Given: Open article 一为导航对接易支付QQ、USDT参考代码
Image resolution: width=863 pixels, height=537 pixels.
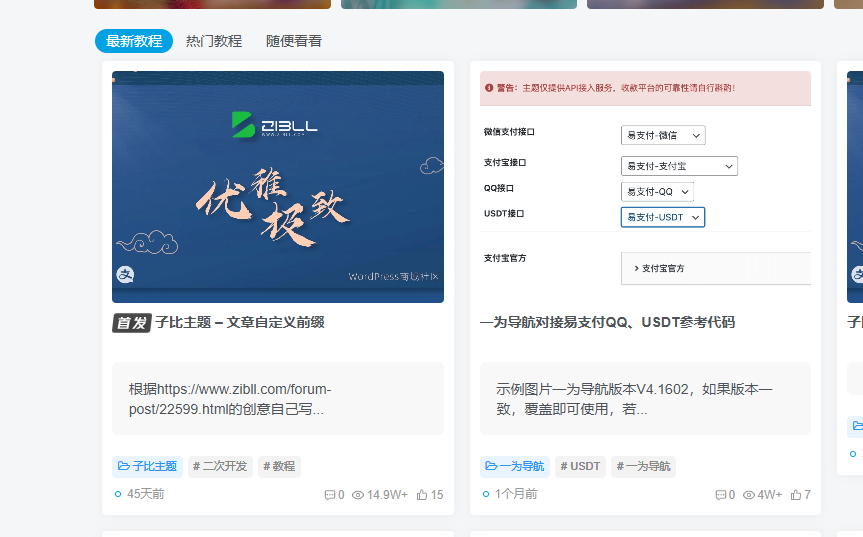Looking at the screenshot, I should coord(608,322).
